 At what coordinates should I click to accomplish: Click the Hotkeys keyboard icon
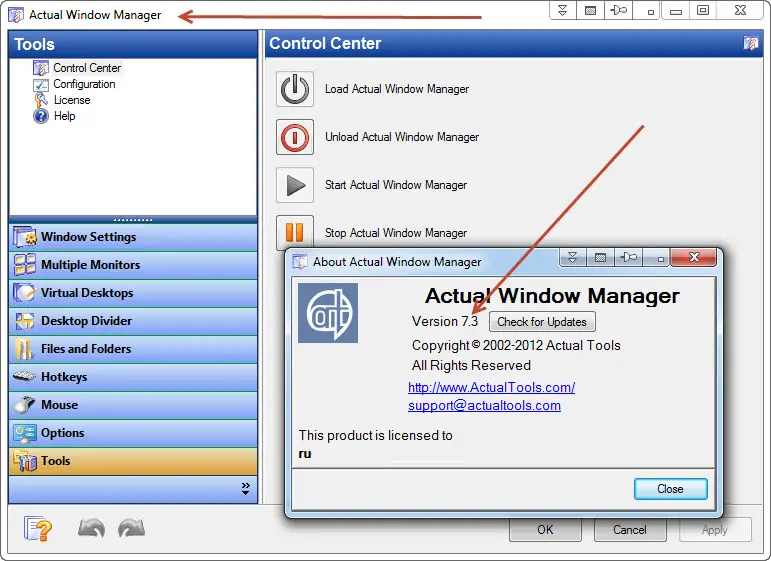24,377
